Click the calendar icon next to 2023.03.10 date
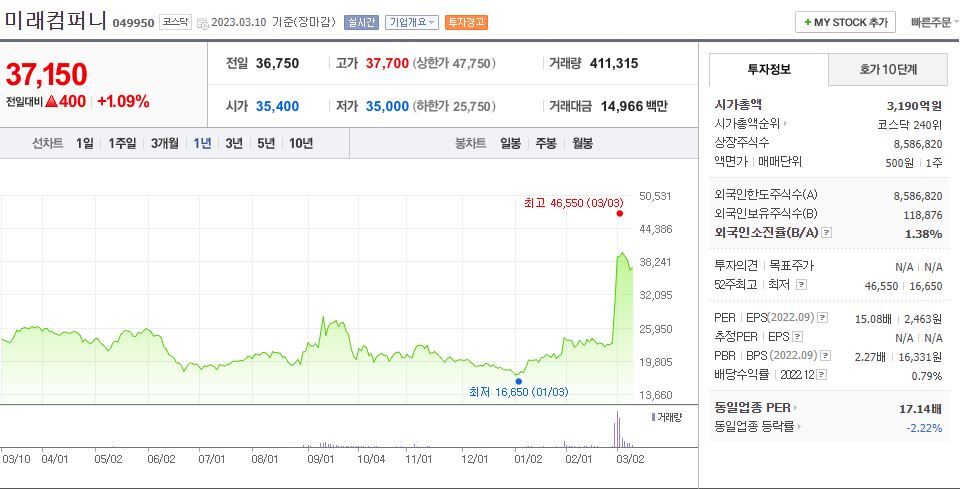 (203, 23)
